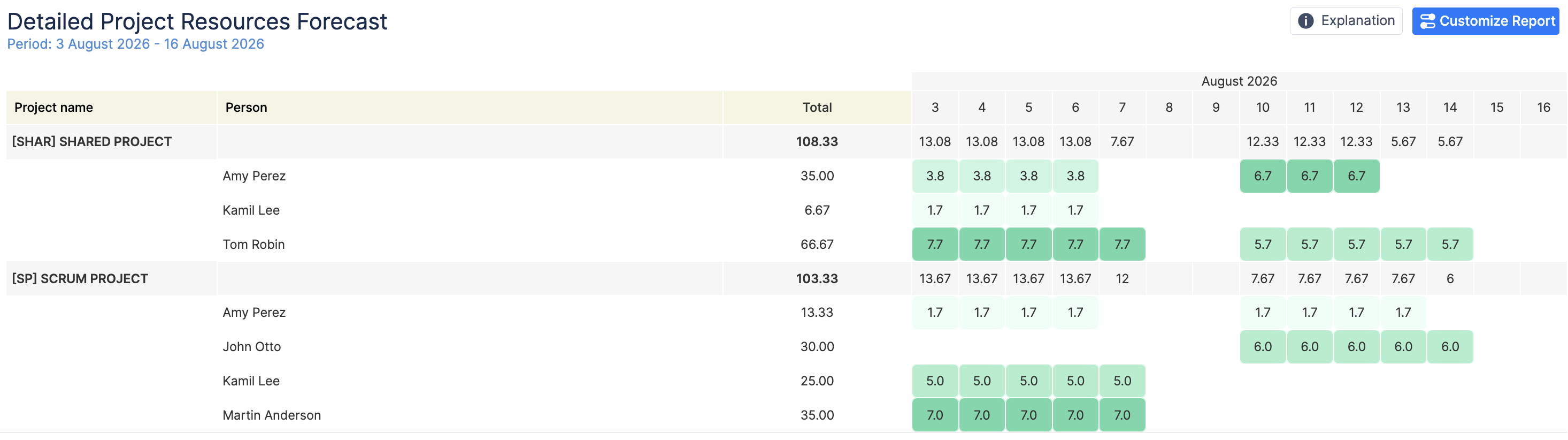This screenshot has height=440, width=1568.
Task: Select Tom Robin in the Shared Project
Action: [x=254, y=245]
